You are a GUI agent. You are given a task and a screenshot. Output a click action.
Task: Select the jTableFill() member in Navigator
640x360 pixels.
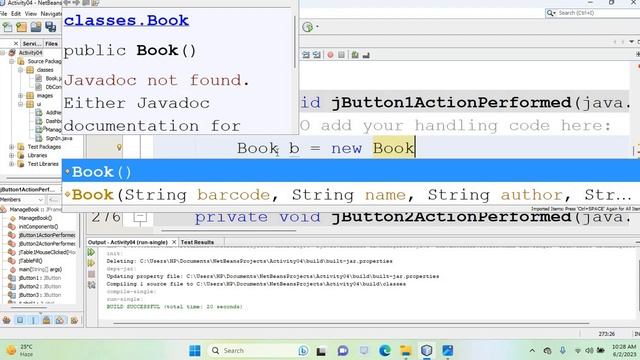(x=31, y=261)
